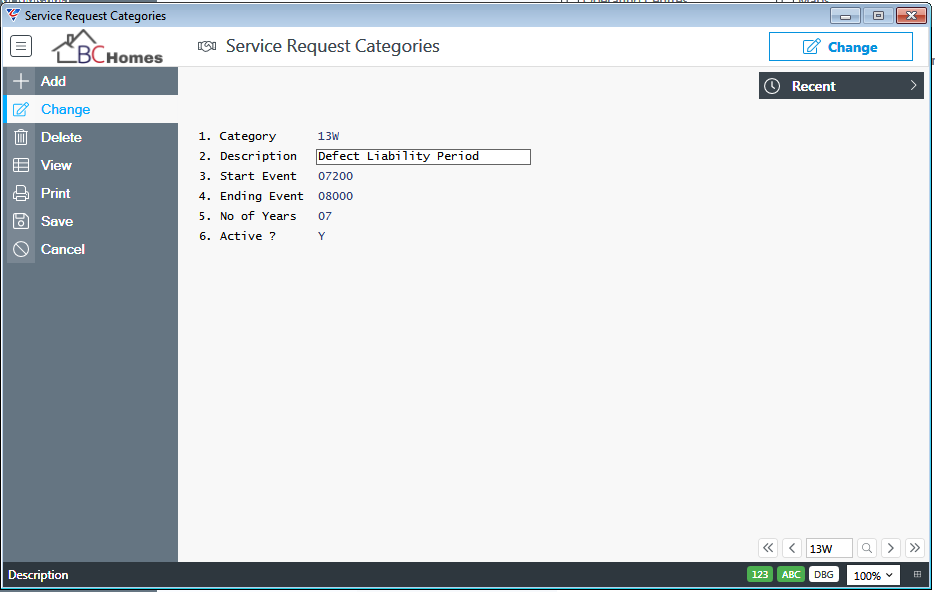Close the Service Request Categories window

911,16
